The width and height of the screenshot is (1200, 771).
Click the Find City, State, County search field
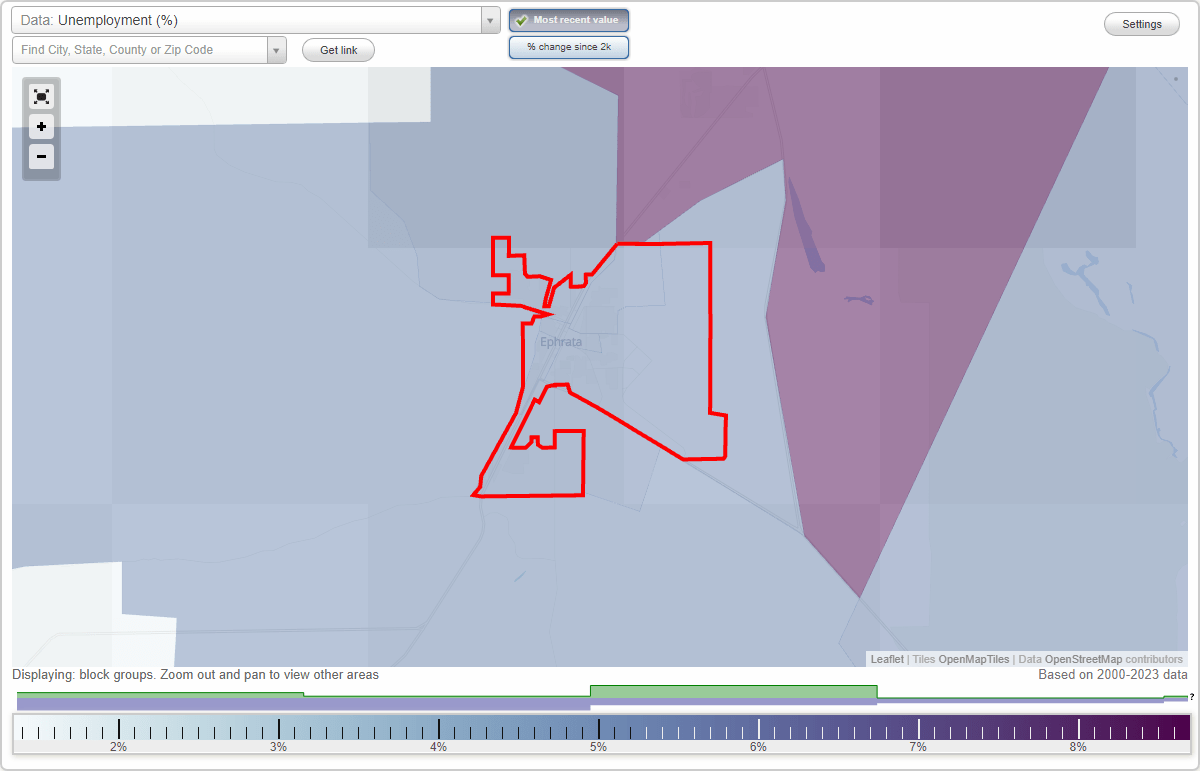[140, 50]
